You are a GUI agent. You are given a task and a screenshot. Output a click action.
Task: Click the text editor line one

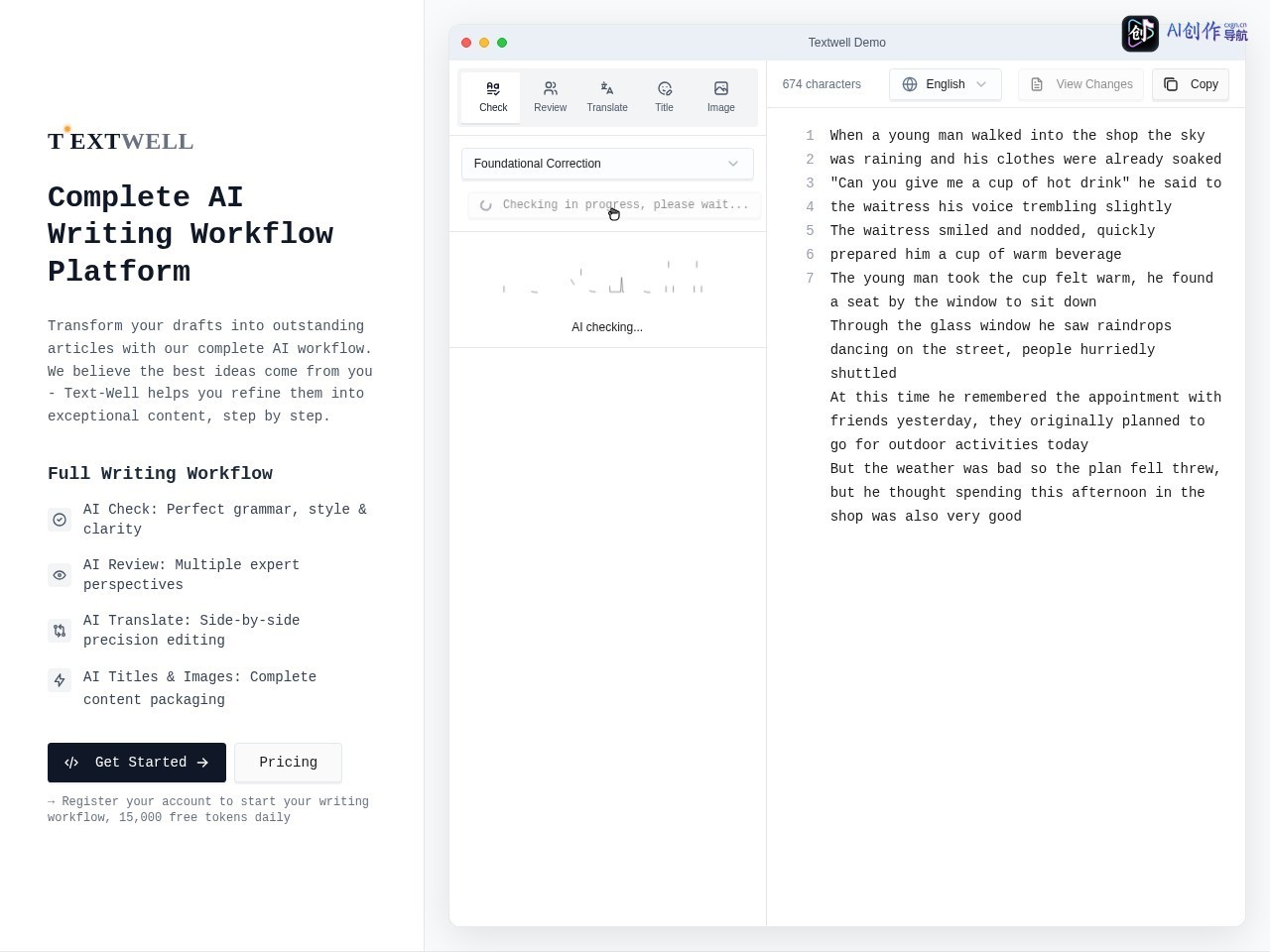point(1017,136)
